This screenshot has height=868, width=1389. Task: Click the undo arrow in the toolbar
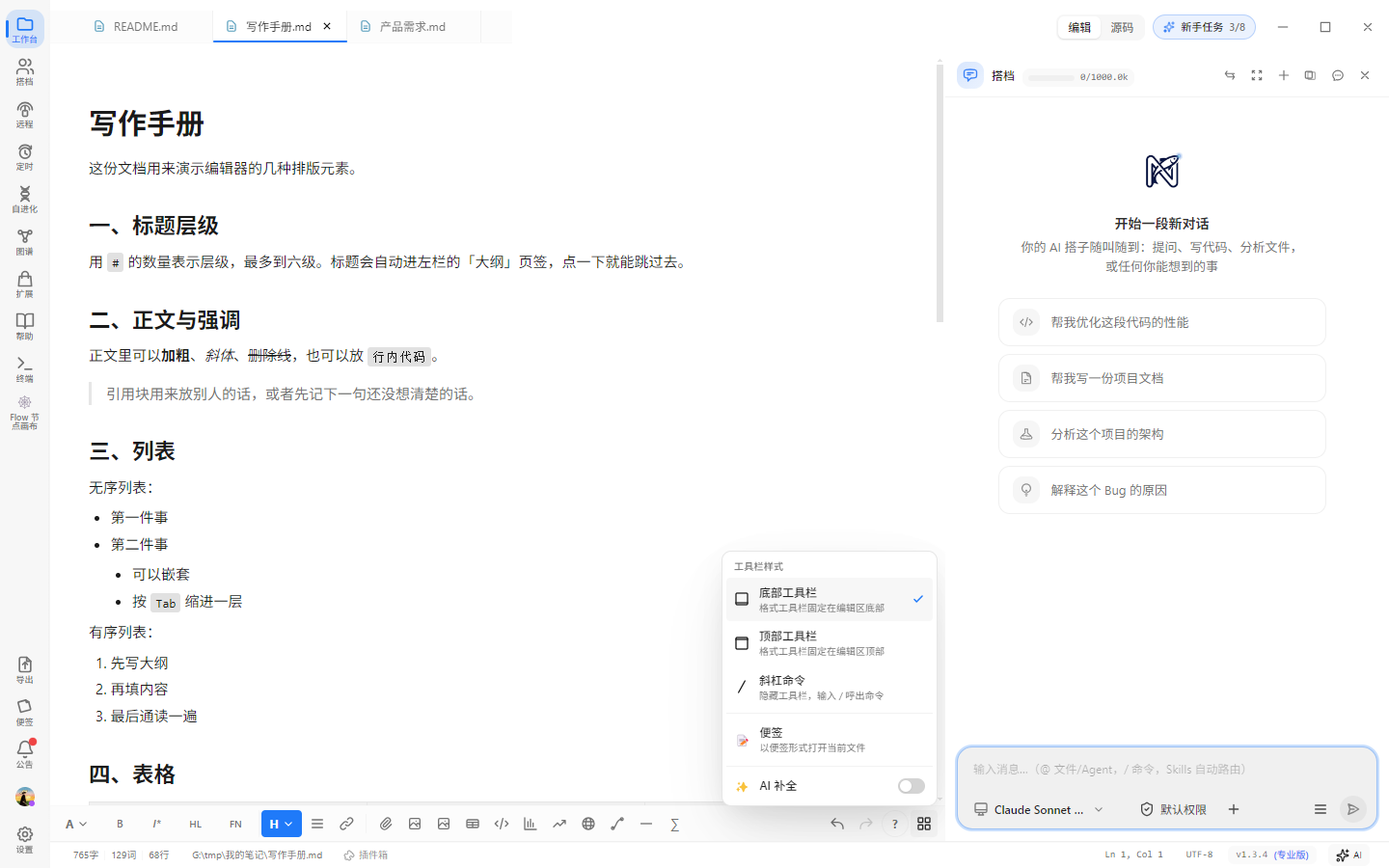click(x=837, y=824)
